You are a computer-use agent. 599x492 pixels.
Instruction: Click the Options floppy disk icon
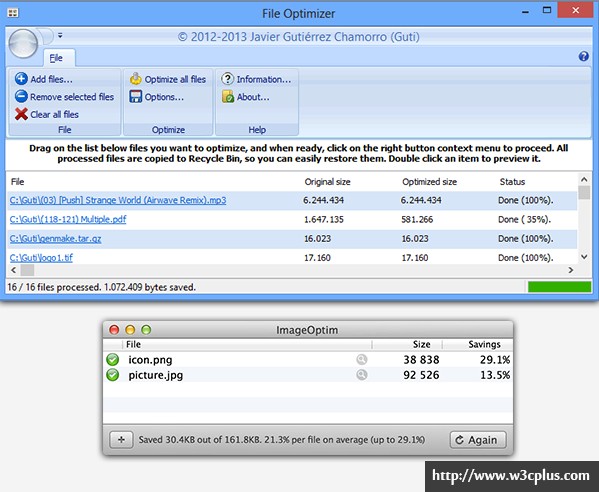[x=136, y=96]
